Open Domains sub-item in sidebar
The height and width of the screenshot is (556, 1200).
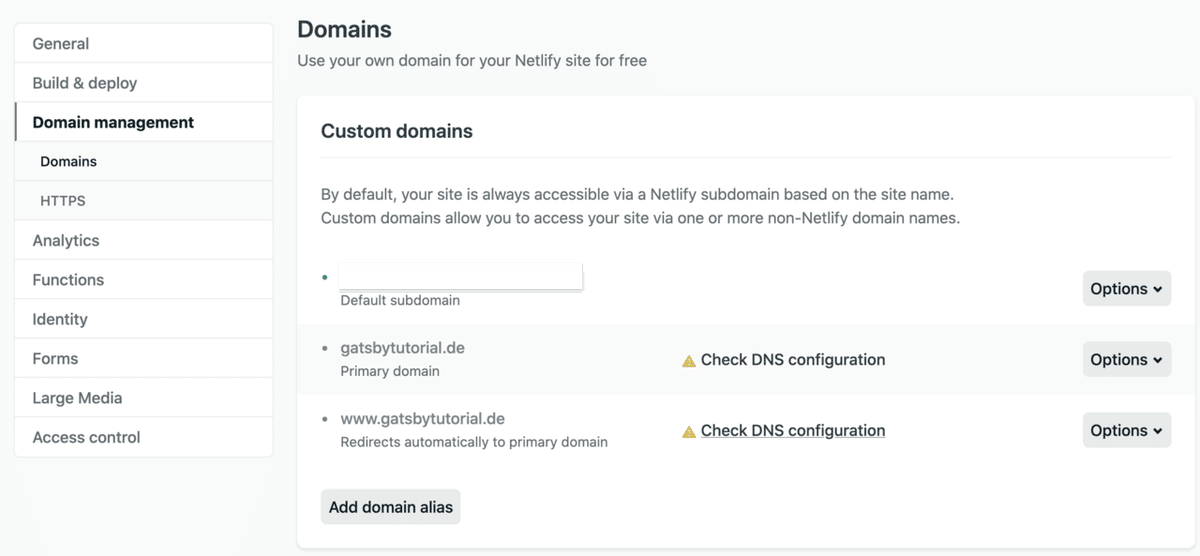tap(69, 161)
